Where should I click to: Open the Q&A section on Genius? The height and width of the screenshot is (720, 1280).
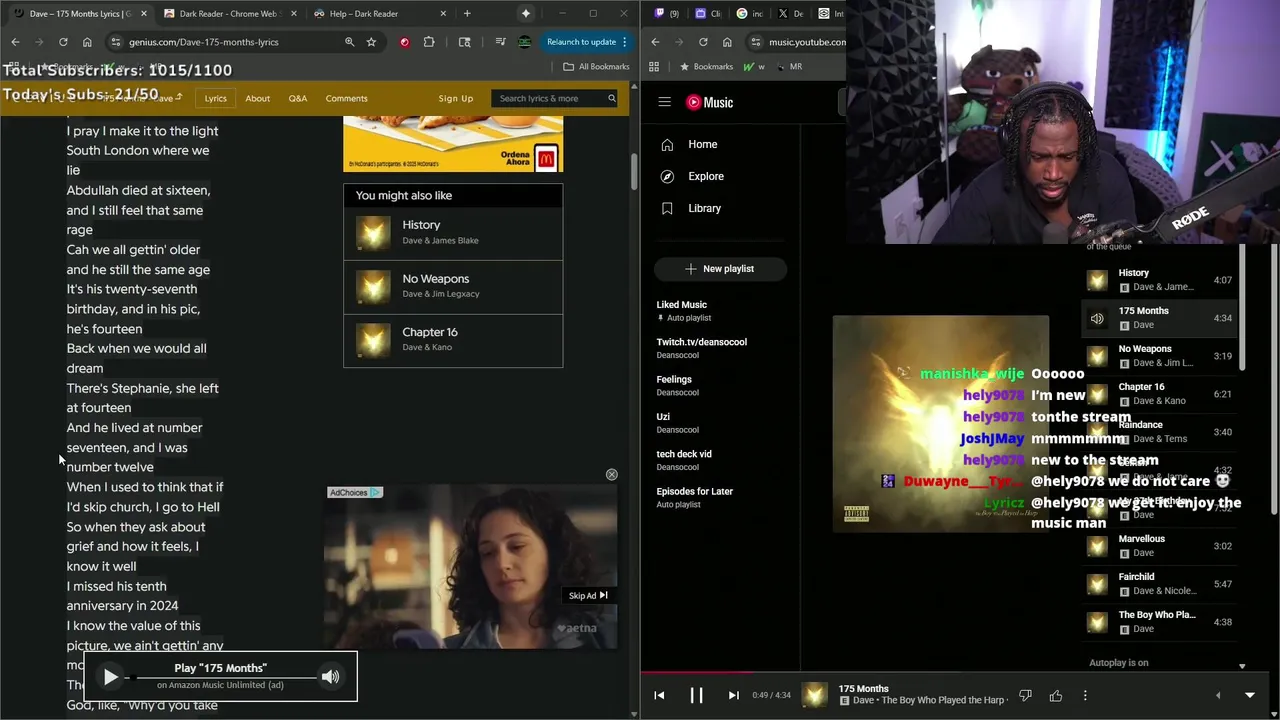pos(298,98)
